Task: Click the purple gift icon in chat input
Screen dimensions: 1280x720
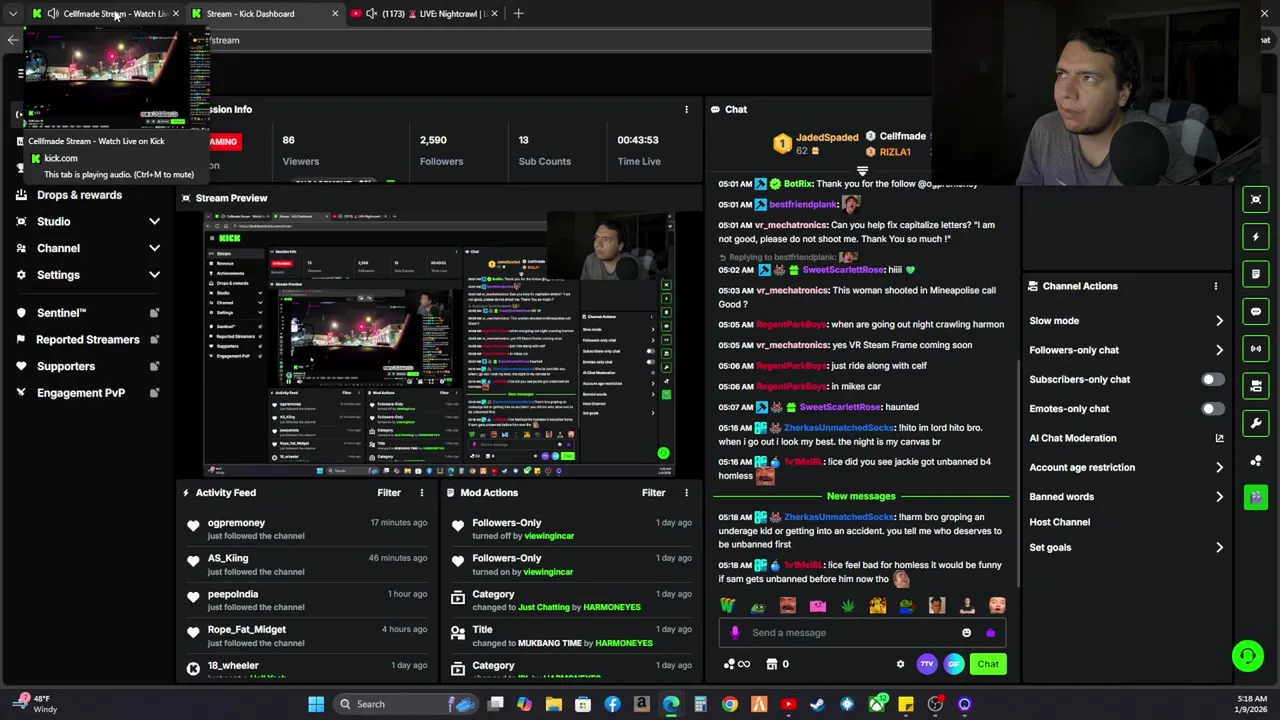Action: coord(990,632)
